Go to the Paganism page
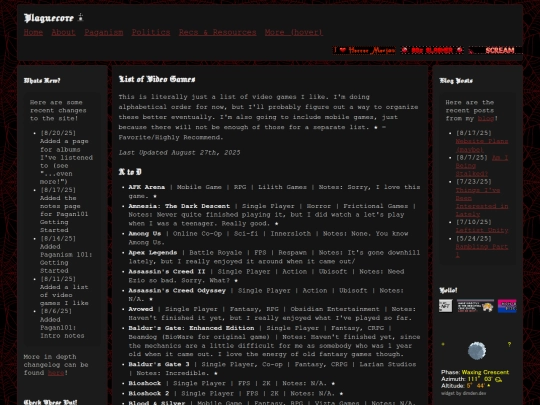540x405 pixels. [104, 32]
